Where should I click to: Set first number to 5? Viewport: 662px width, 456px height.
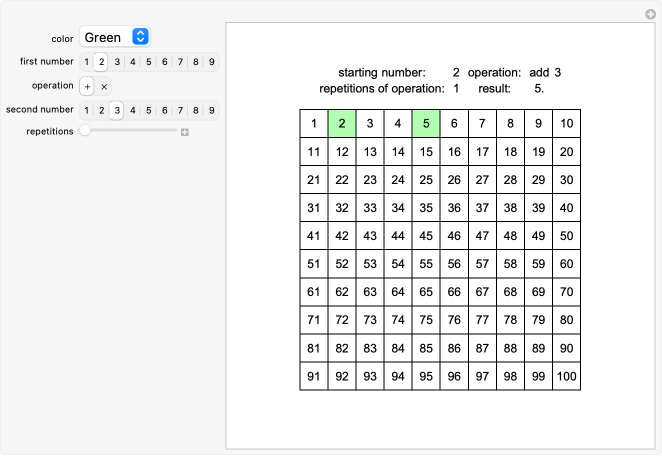(x=149, y=62)
